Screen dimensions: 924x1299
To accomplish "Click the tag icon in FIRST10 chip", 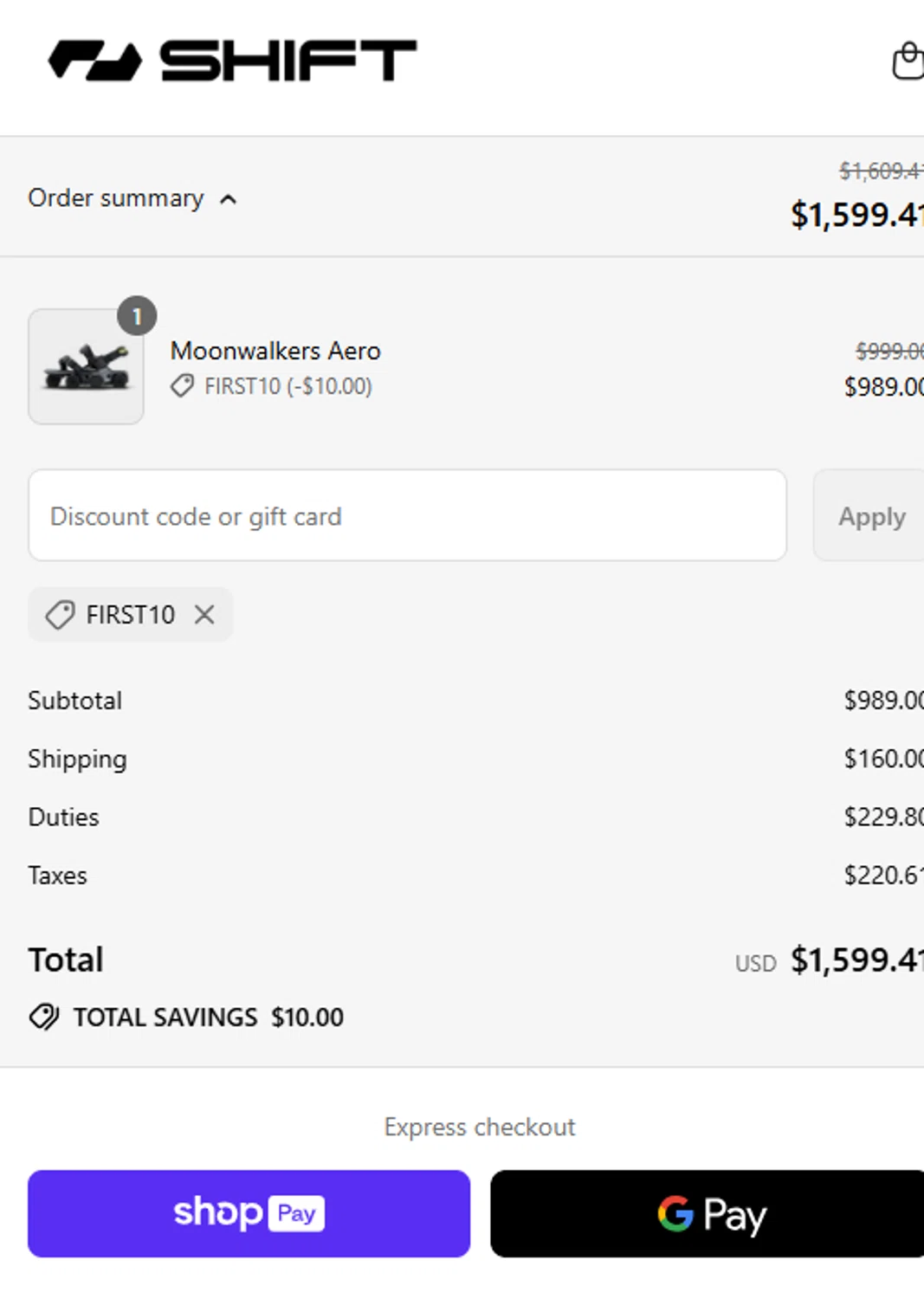I will click(x=60, y=615).
